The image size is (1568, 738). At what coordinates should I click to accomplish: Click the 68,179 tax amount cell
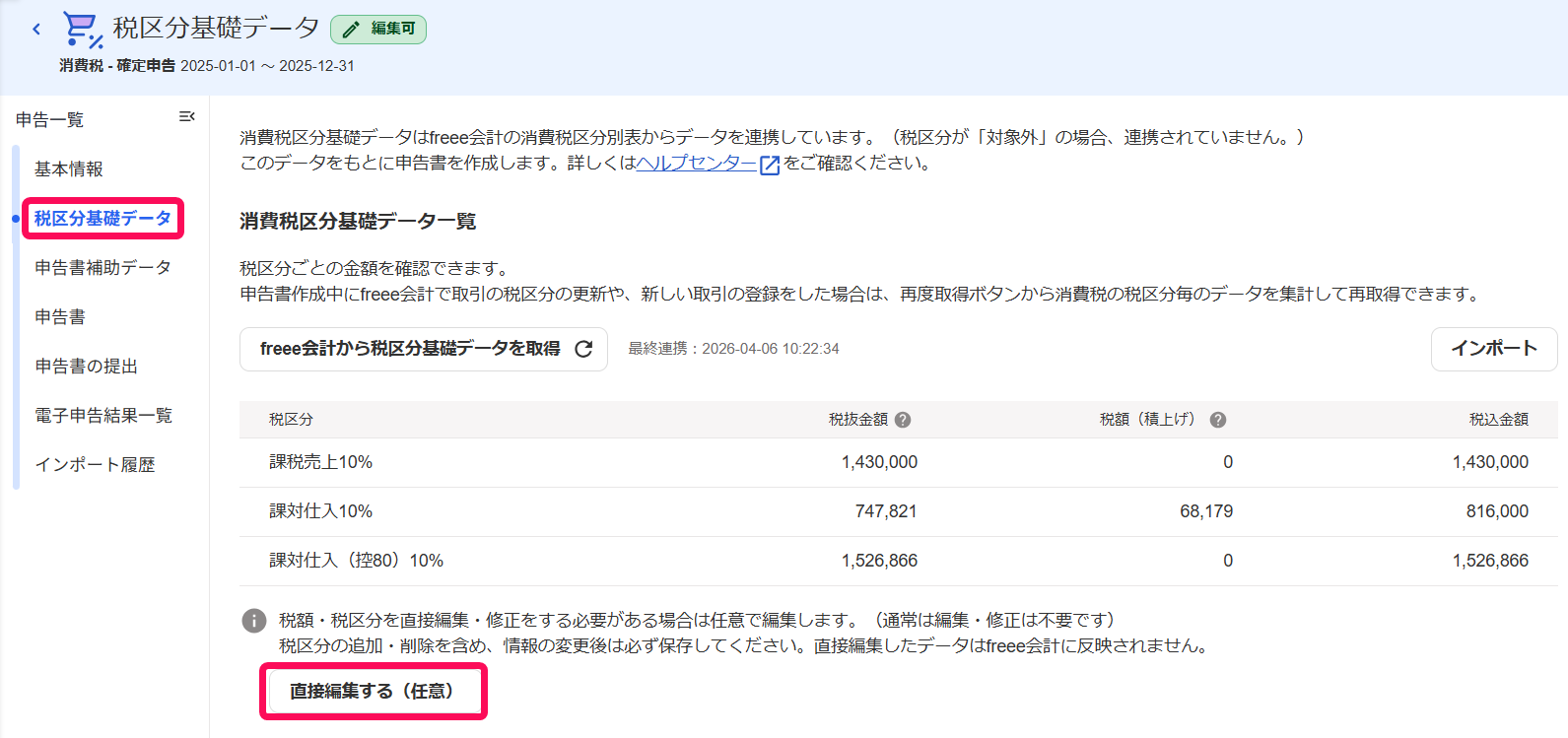pos(1206,511)
